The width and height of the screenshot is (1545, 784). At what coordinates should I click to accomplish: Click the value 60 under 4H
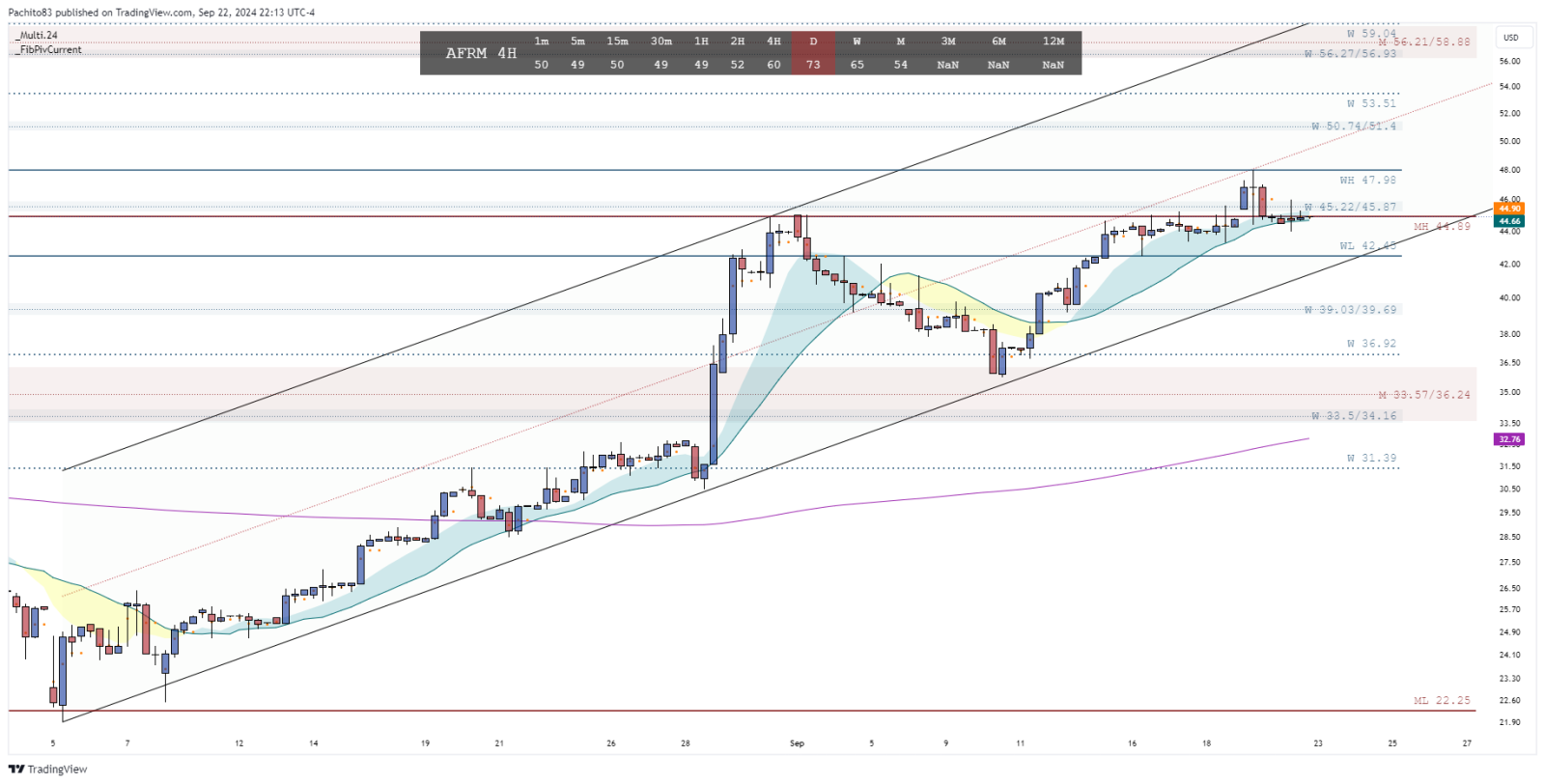(x=773, y=65)
